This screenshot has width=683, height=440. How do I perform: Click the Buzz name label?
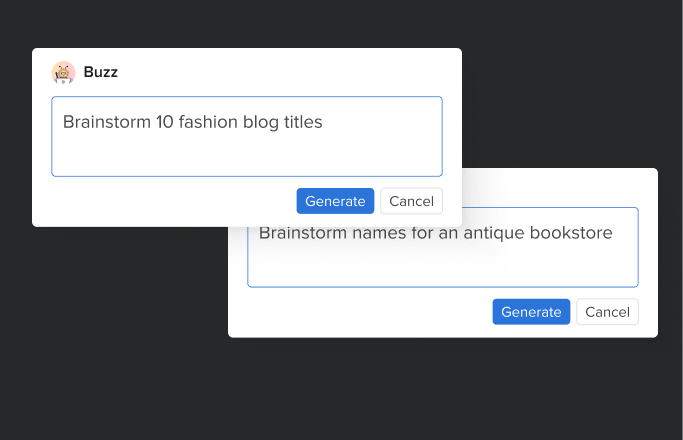click(101, 72)
